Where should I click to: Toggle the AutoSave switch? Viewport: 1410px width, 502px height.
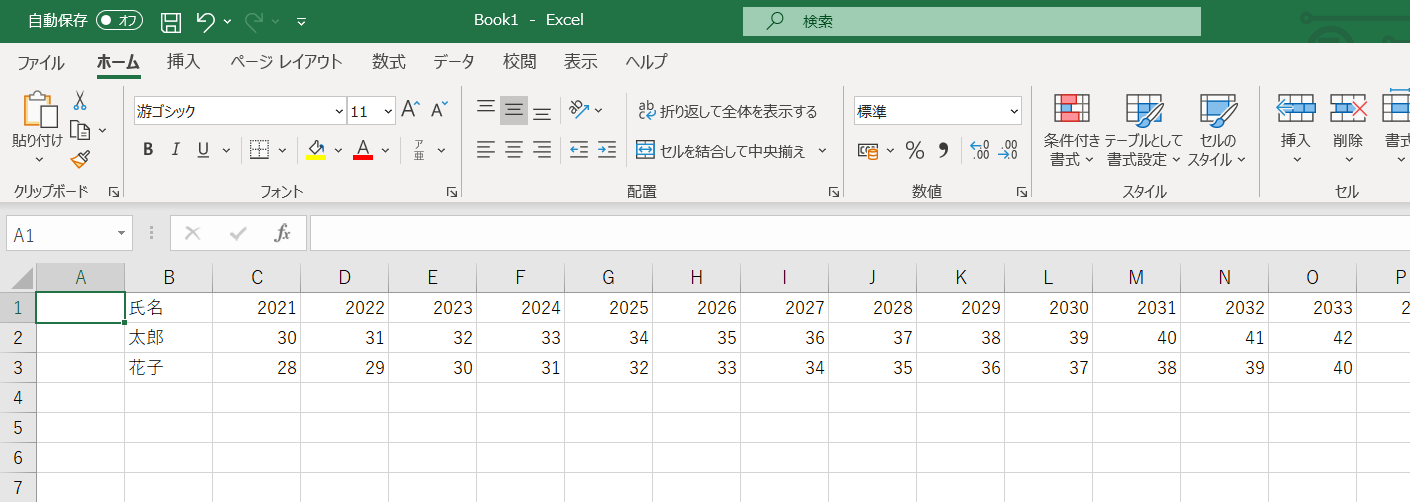coord(119,20)
